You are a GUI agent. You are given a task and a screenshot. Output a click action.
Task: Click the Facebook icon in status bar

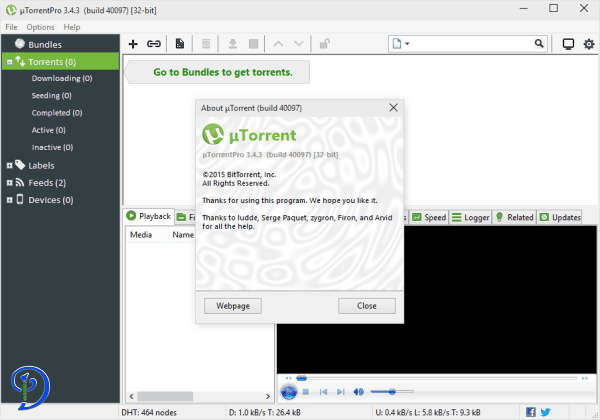pyautogui.click(x=531, y=412)
